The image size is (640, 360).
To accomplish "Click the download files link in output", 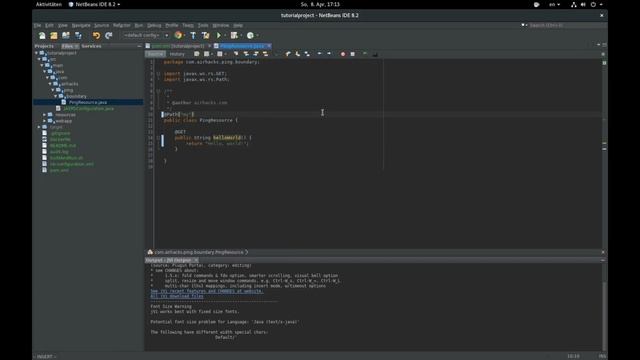I will point(177,296).
